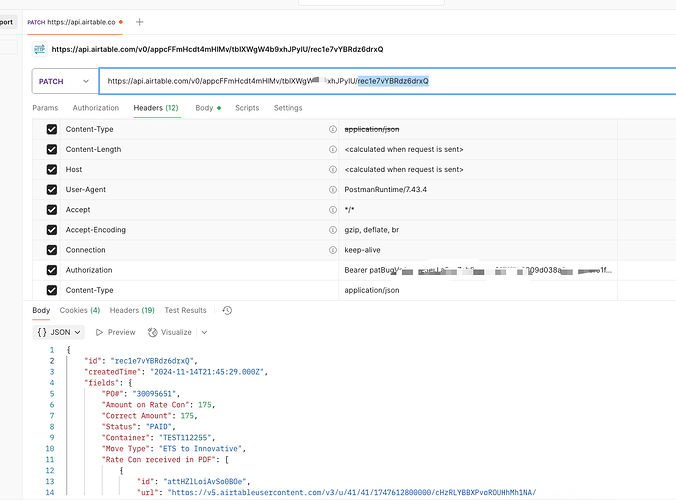The height and width of the screenshot is (500, 676).
Task: Uncheck the Connection header checkbox
Action: [x=52, y=250]
